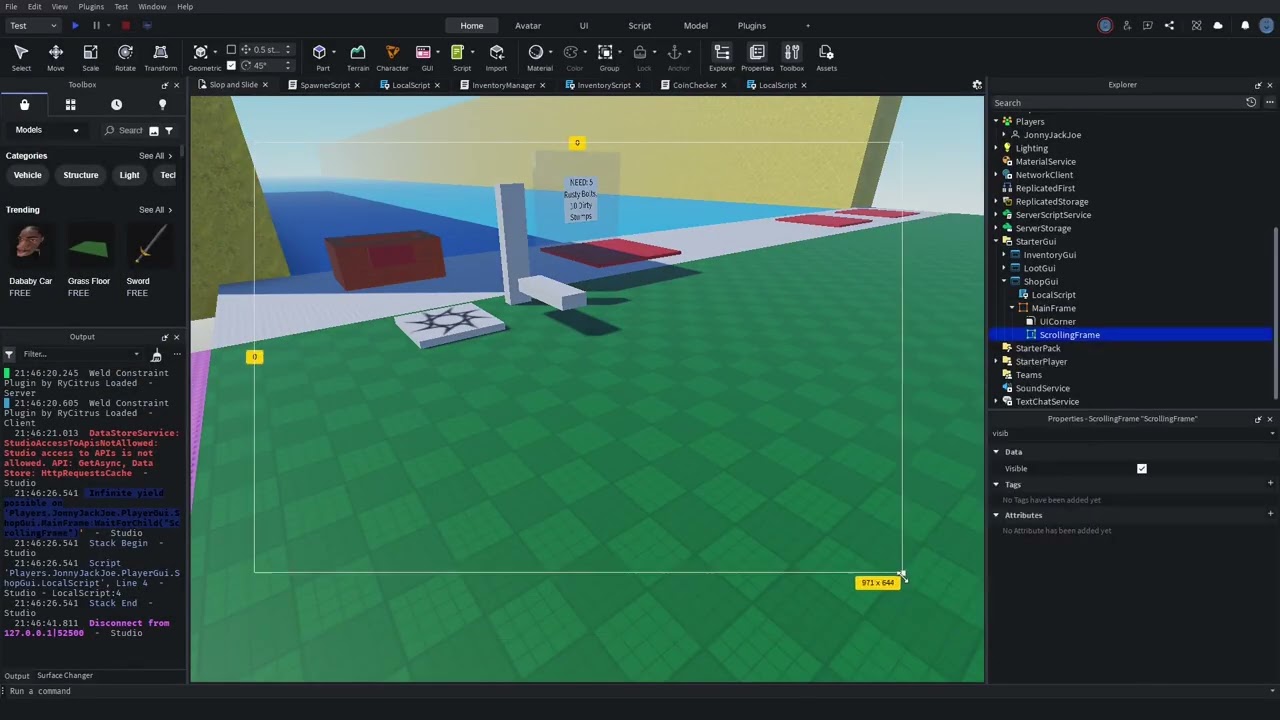This screenshot has width=1280, height=720.
Task: Open the File menu
Action: click(11, 7)
